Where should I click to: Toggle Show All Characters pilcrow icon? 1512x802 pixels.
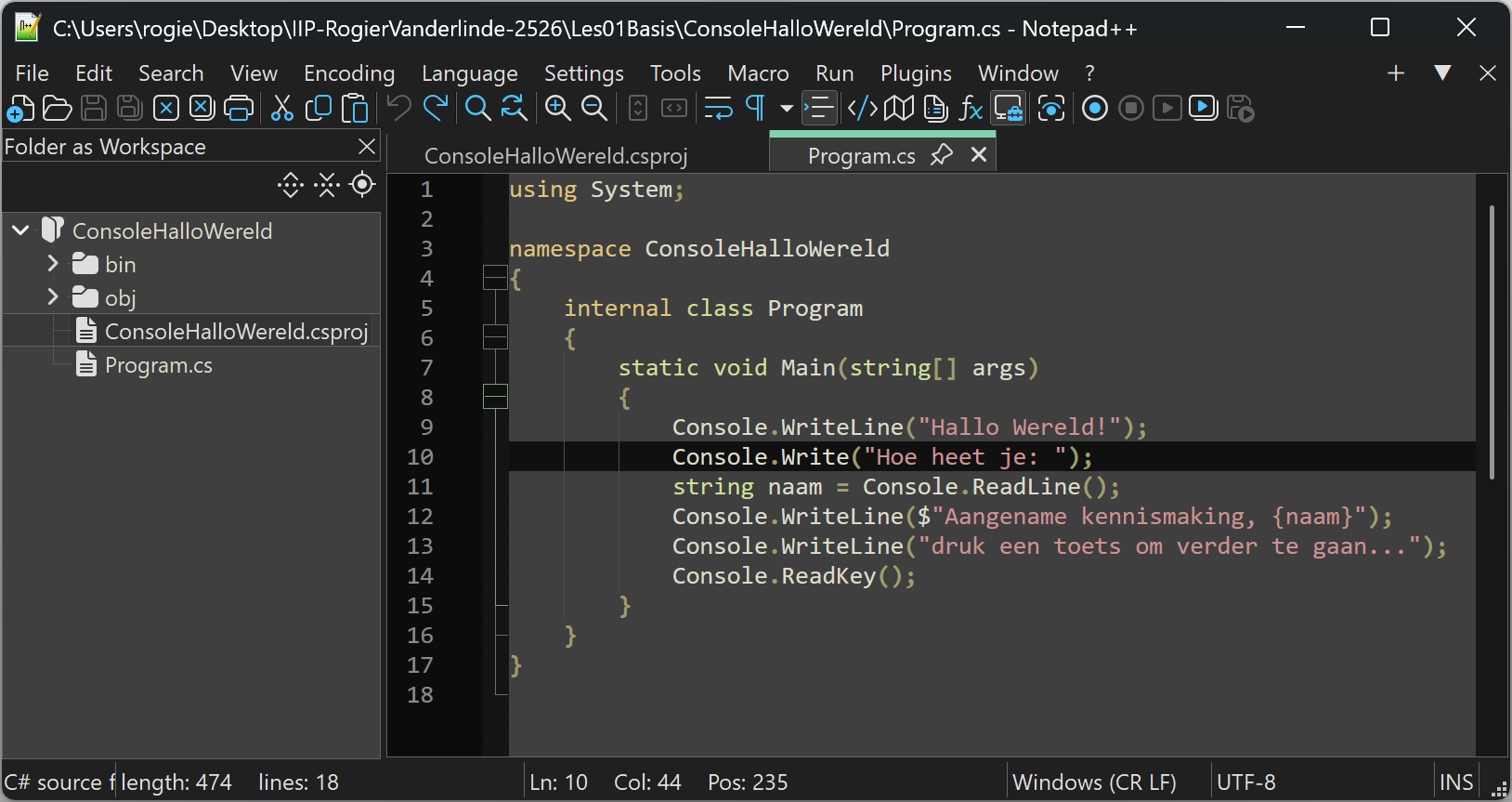755,109
